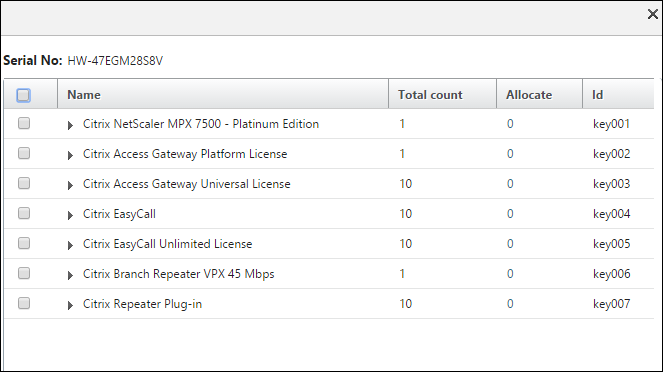Expand the Access Gateway Platform License row
Image resolution: width=663 pixels, height=372 pixels.
pyautogui.click(x=70, y=156)
